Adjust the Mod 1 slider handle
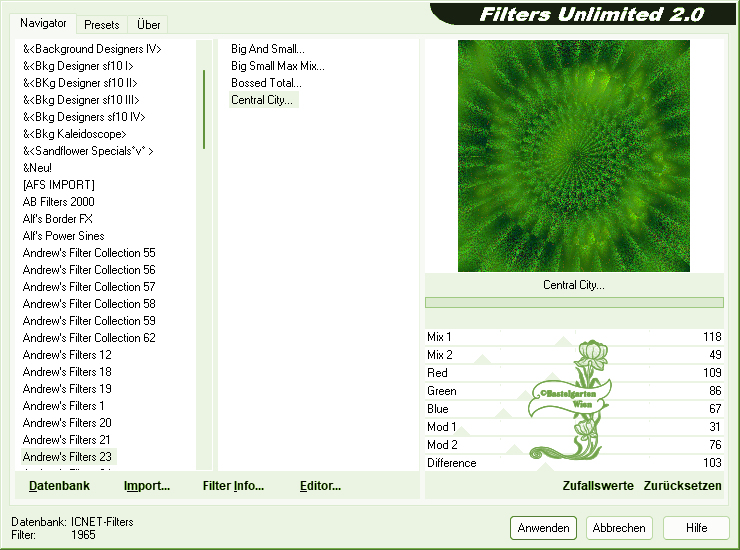740x550 pixels. [x=461, y=431]
